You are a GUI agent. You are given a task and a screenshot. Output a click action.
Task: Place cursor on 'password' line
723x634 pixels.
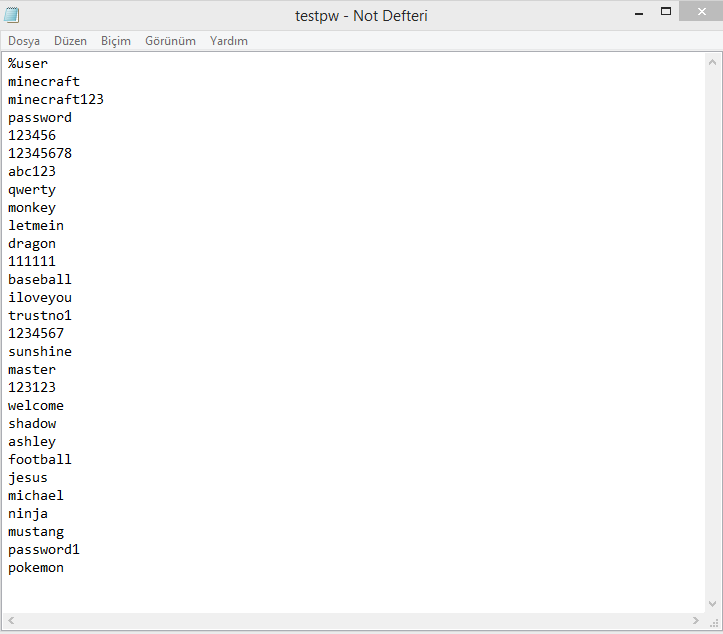40,118
